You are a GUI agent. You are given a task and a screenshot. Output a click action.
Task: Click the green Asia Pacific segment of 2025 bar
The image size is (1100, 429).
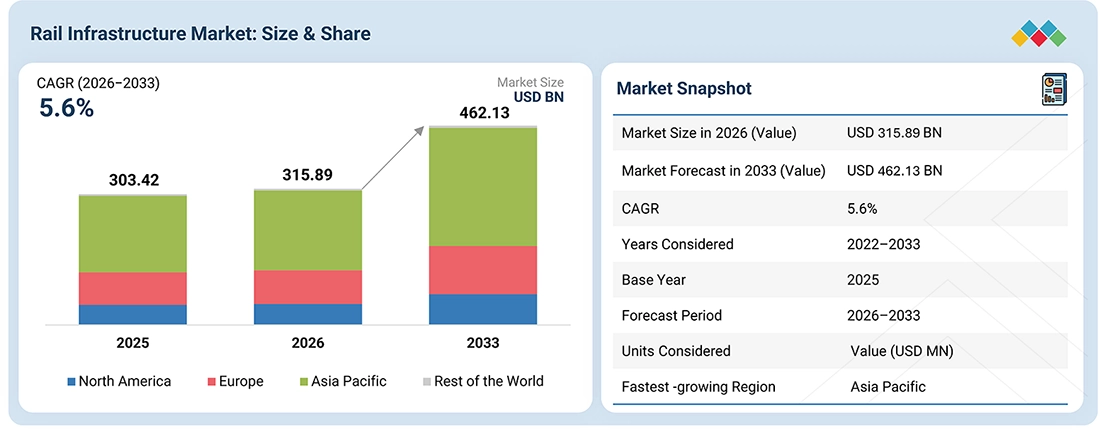coord(133,234)
